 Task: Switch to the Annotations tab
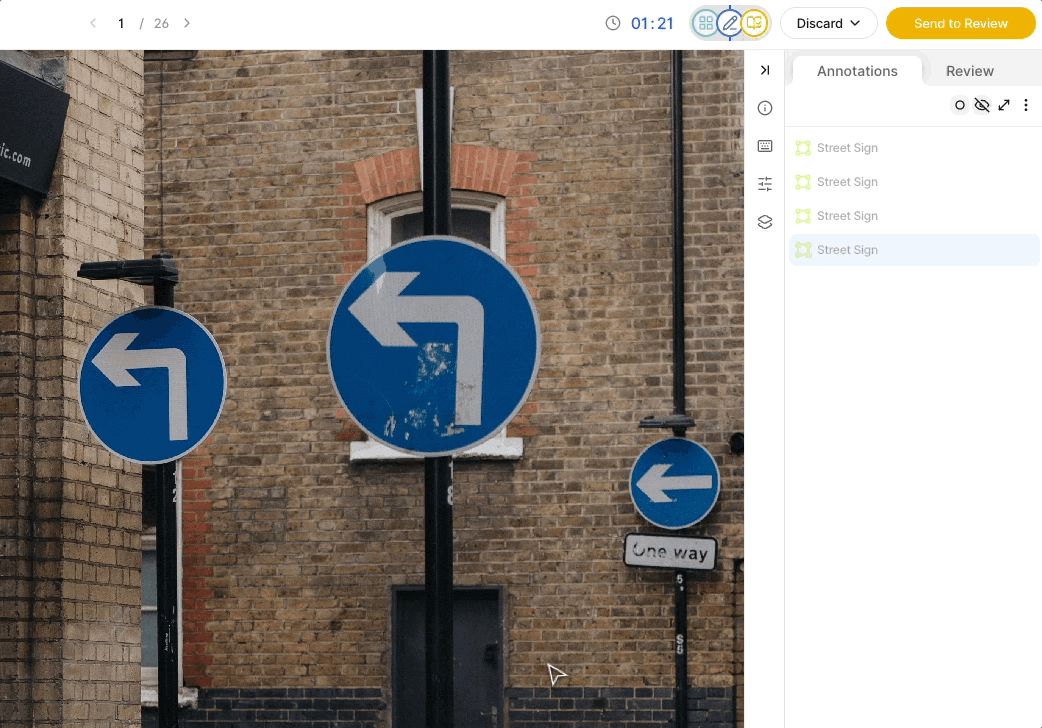click(857, 71)
